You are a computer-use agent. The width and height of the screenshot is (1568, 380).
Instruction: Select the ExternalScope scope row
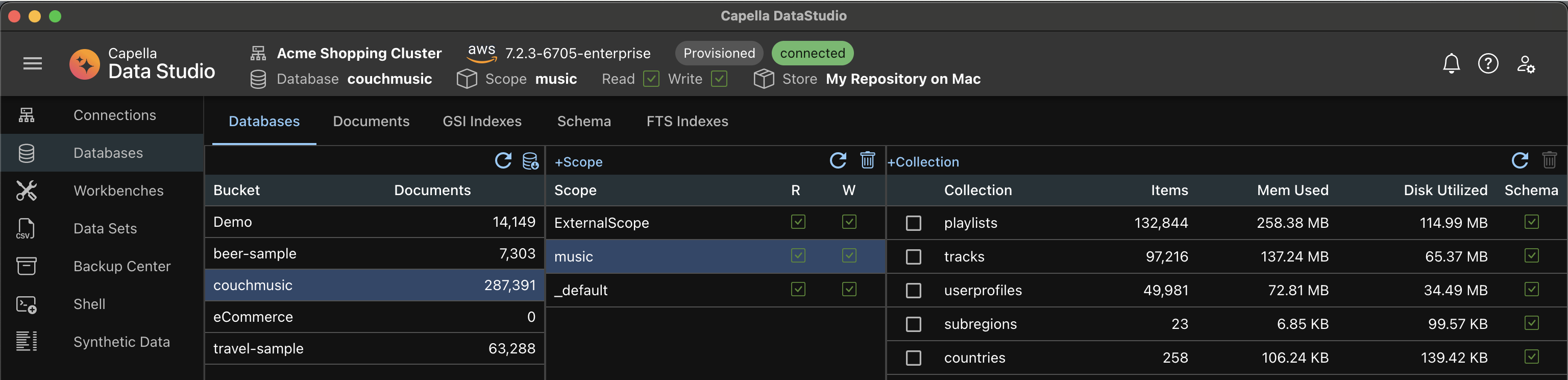coord(715,222)
